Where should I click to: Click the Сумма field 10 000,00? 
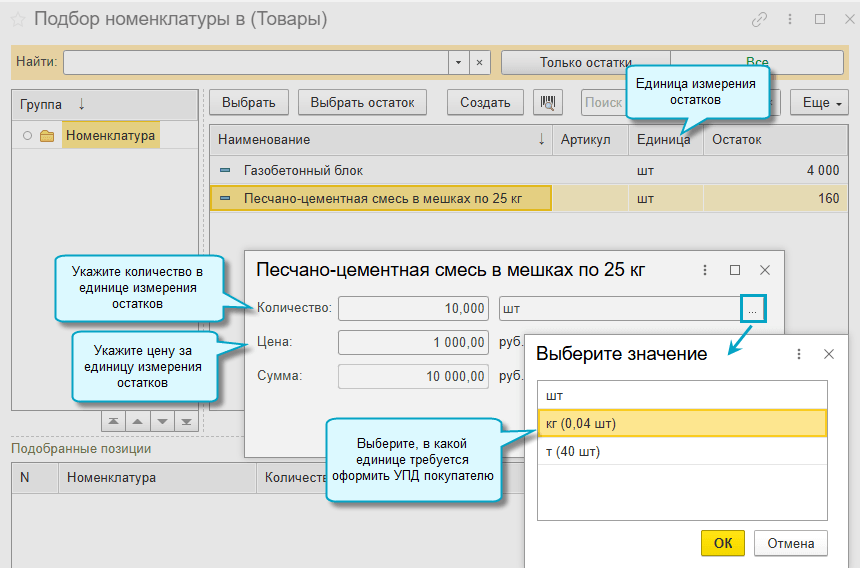414,377
